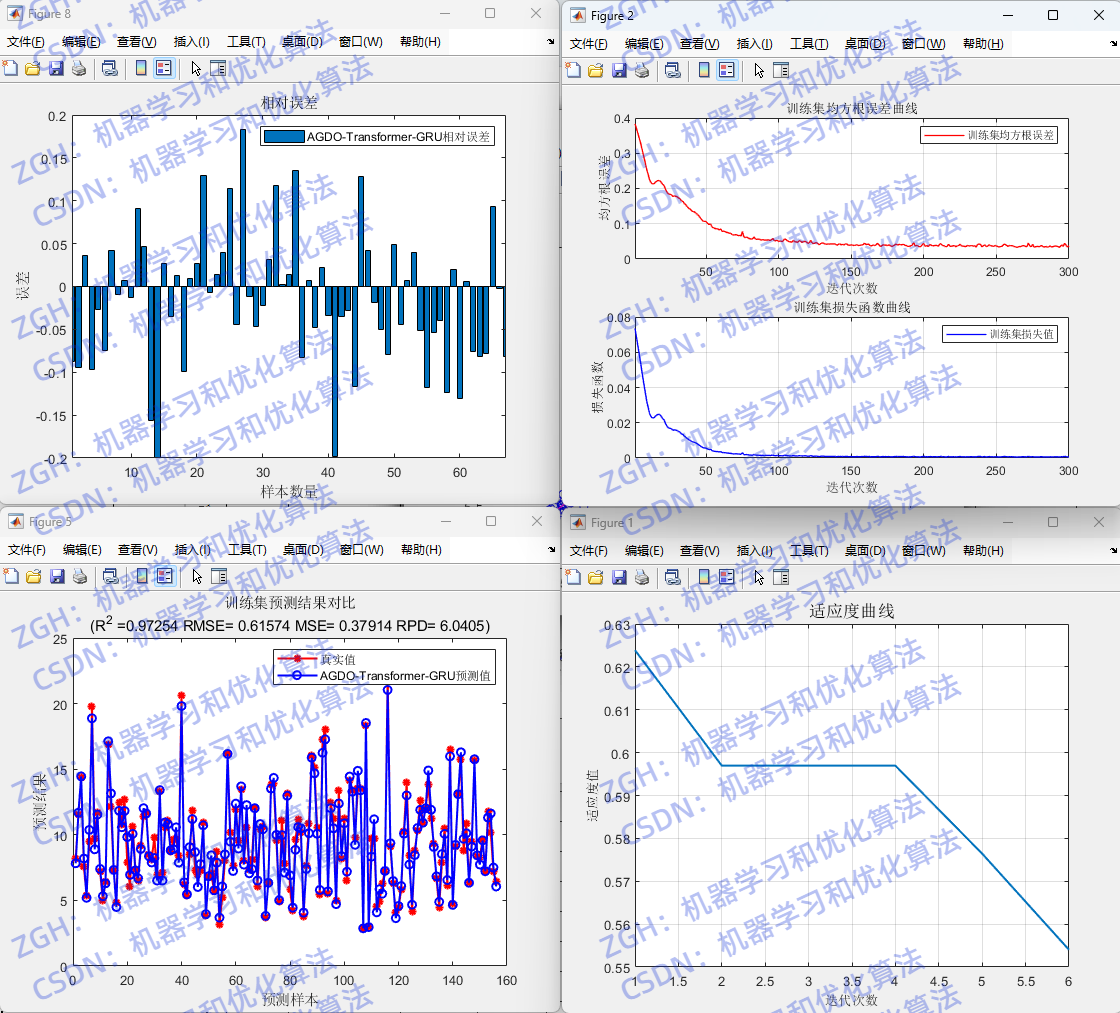Click Print Figure icon in Figure 8 toolbar

click(x=79, y=69)
